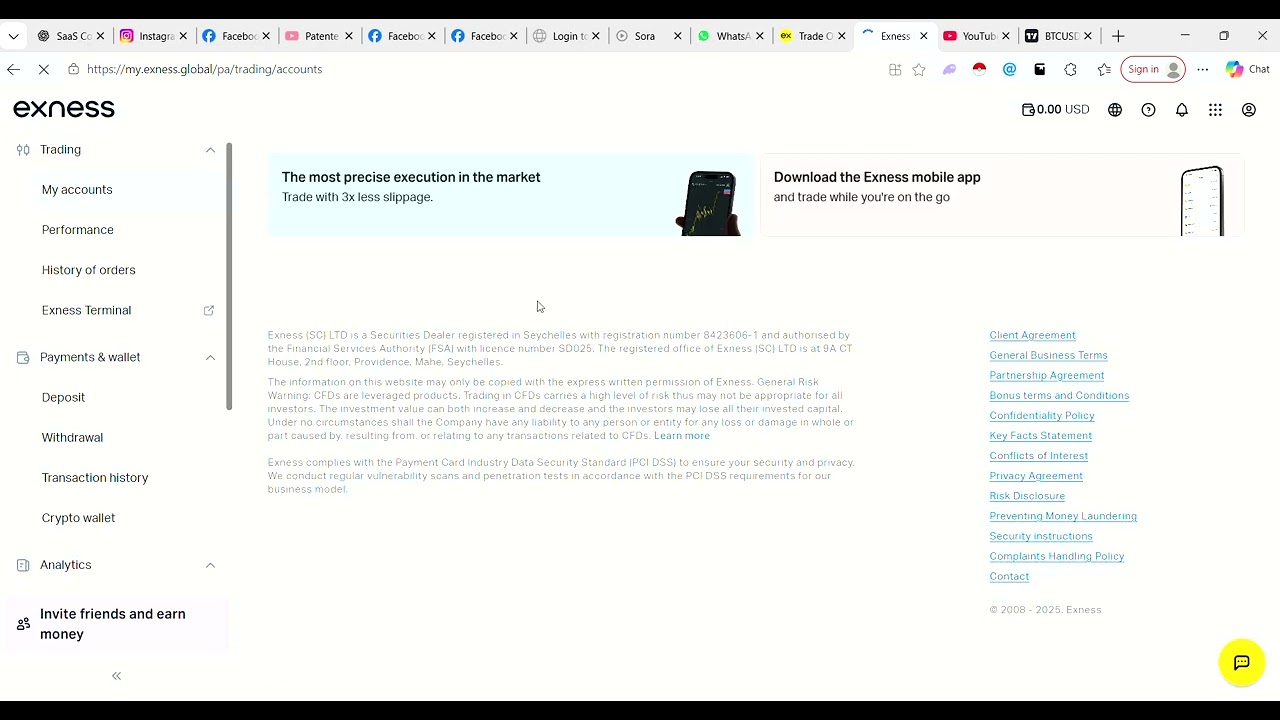Stop page loading in the browser toolbar
The height and width of the screenshot is (720, 1280).
point(44,69)
